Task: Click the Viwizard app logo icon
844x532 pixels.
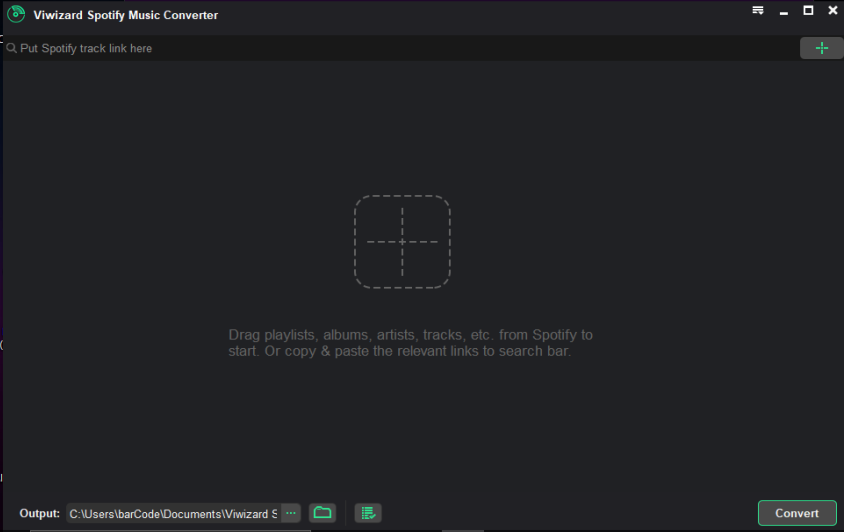Action: tap(16, 15)
